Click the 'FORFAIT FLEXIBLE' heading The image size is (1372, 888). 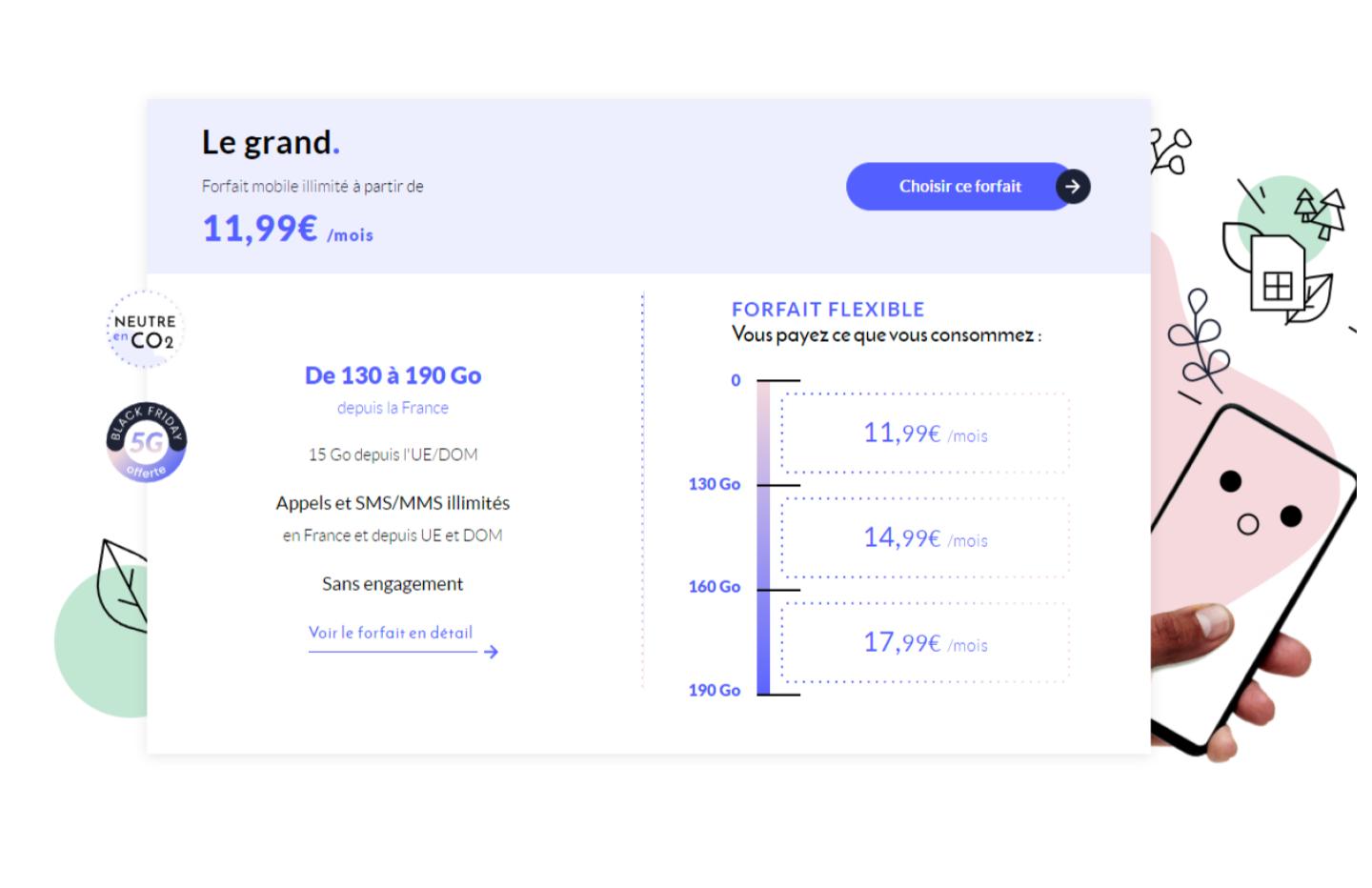(828, 310)
